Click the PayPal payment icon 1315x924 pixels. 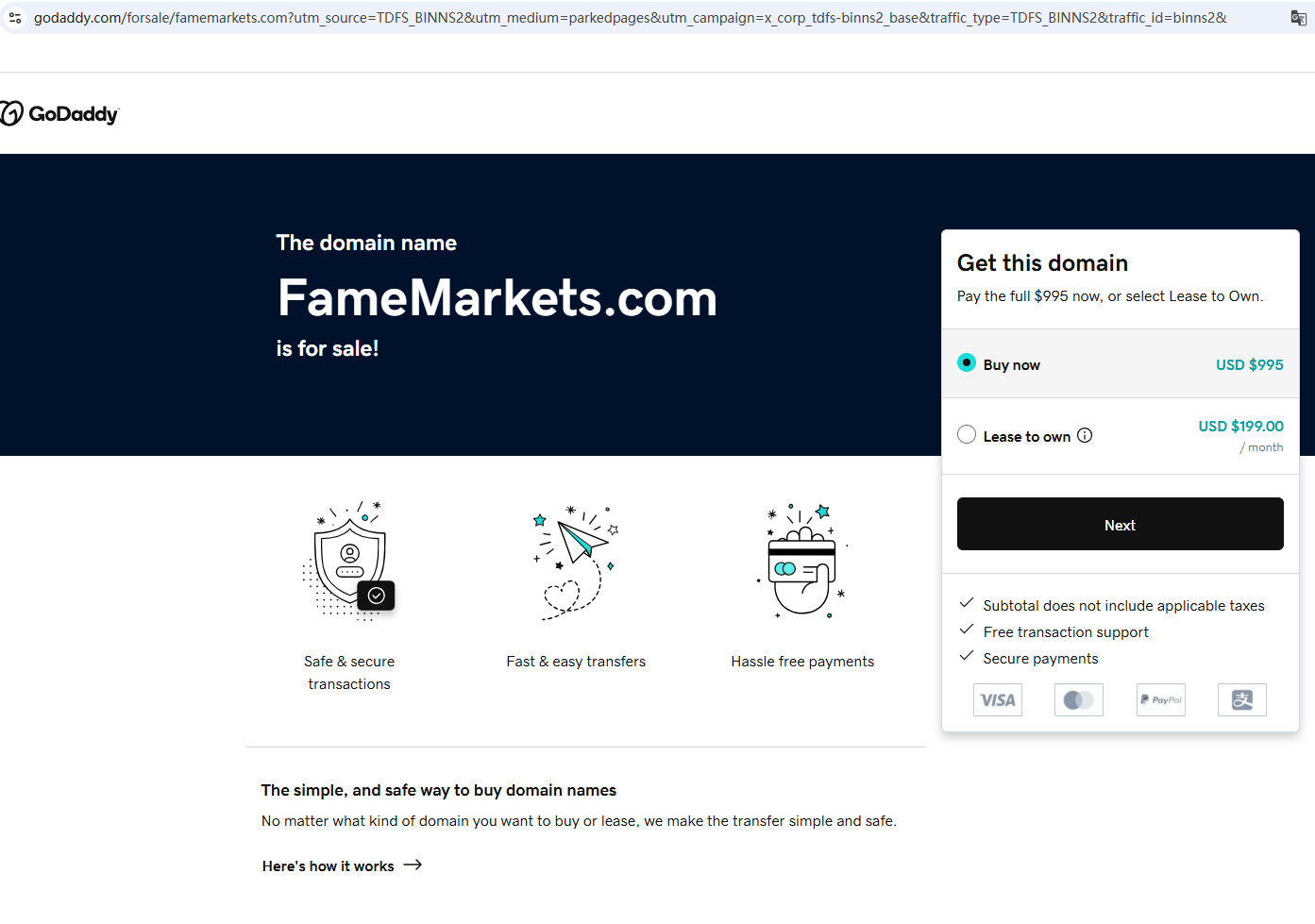point(1161,700)
